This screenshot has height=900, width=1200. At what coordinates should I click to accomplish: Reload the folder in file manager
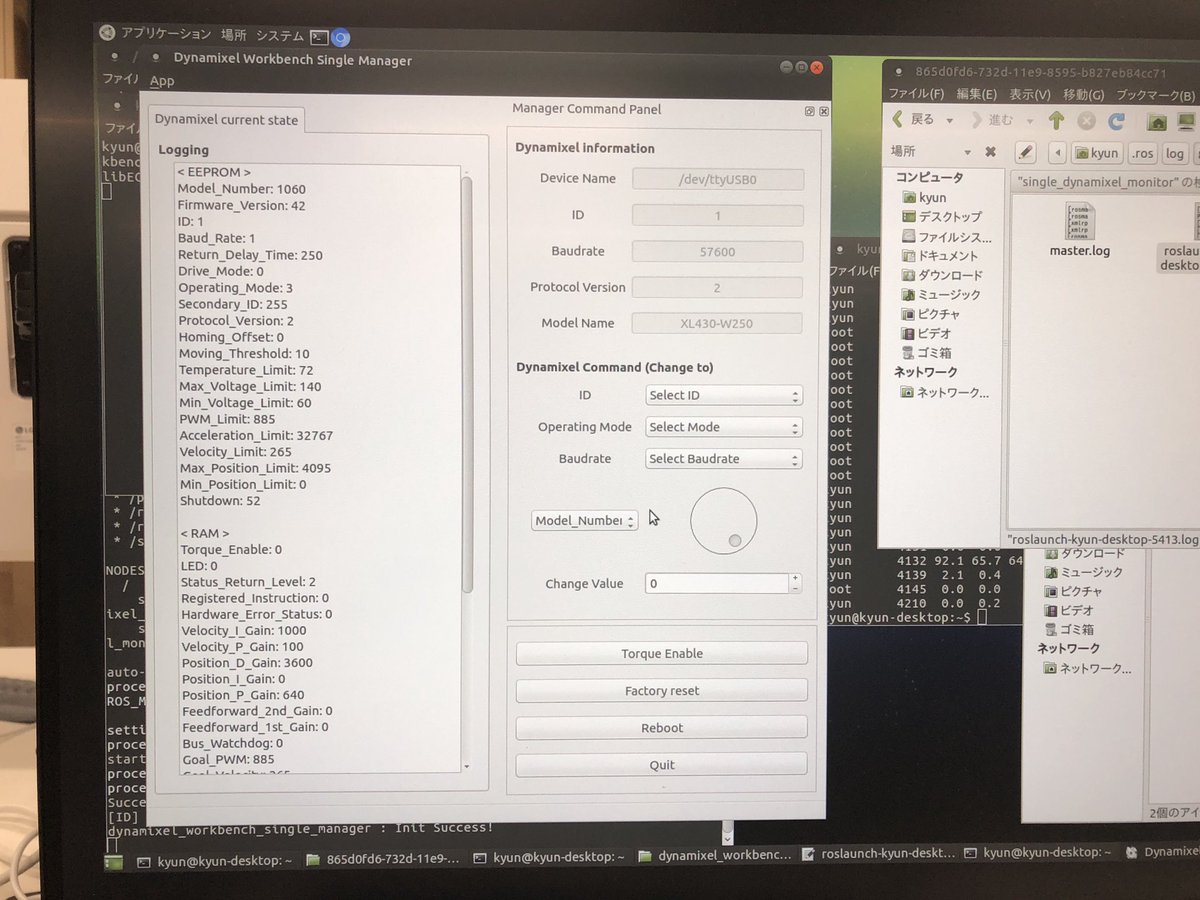1116,121
